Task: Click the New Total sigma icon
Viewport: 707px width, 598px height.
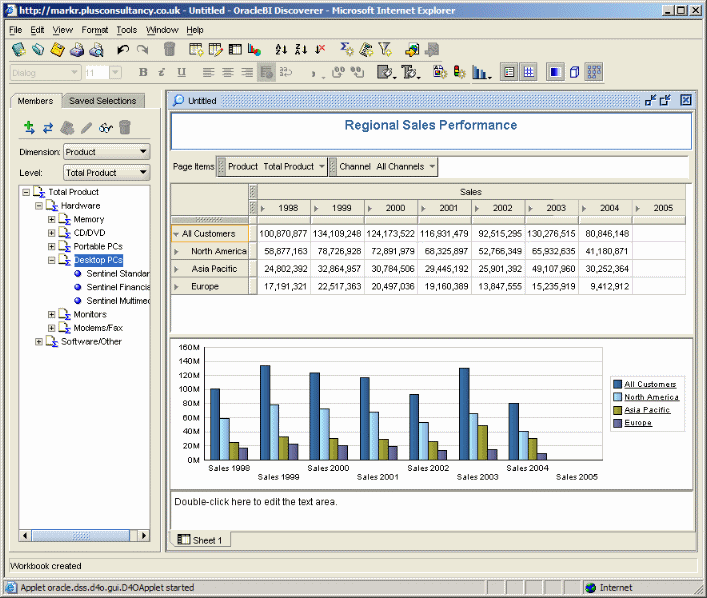Action: 346,49
